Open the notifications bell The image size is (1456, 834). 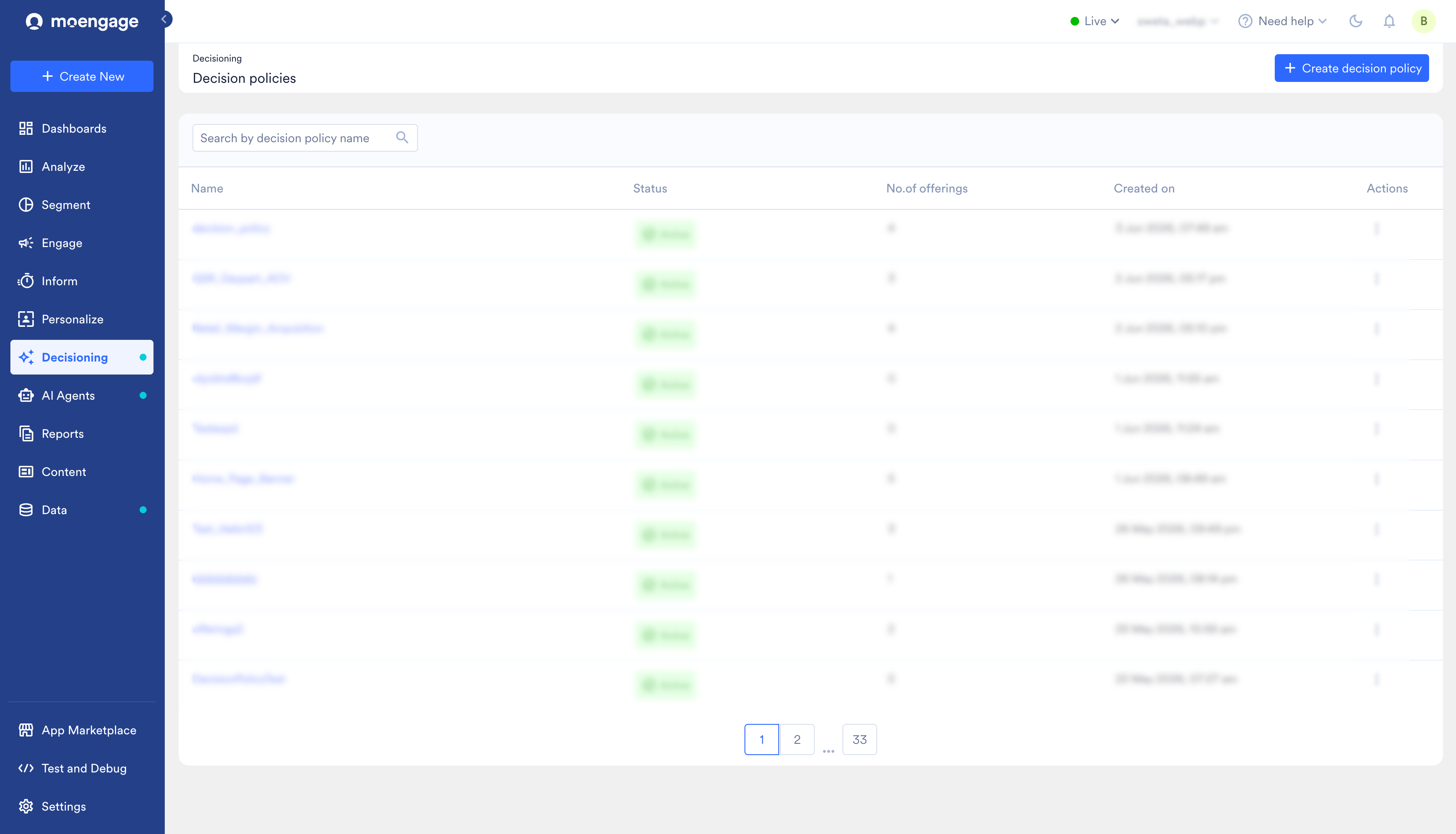coord(1389,21)
